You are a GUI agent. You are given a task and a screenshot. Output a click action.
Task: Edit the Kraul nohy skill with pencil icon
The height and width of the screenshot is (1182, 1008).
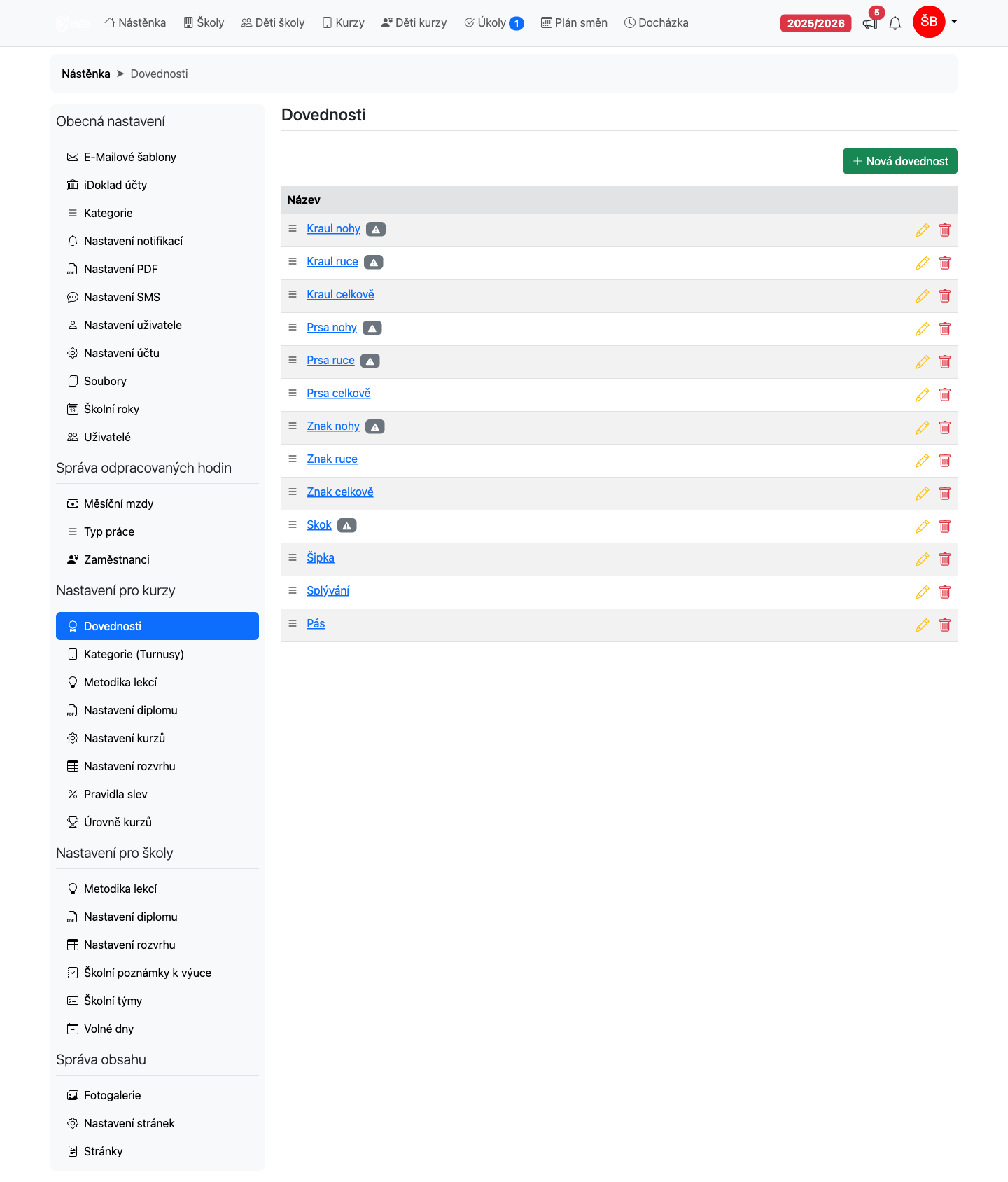point(922,230)
